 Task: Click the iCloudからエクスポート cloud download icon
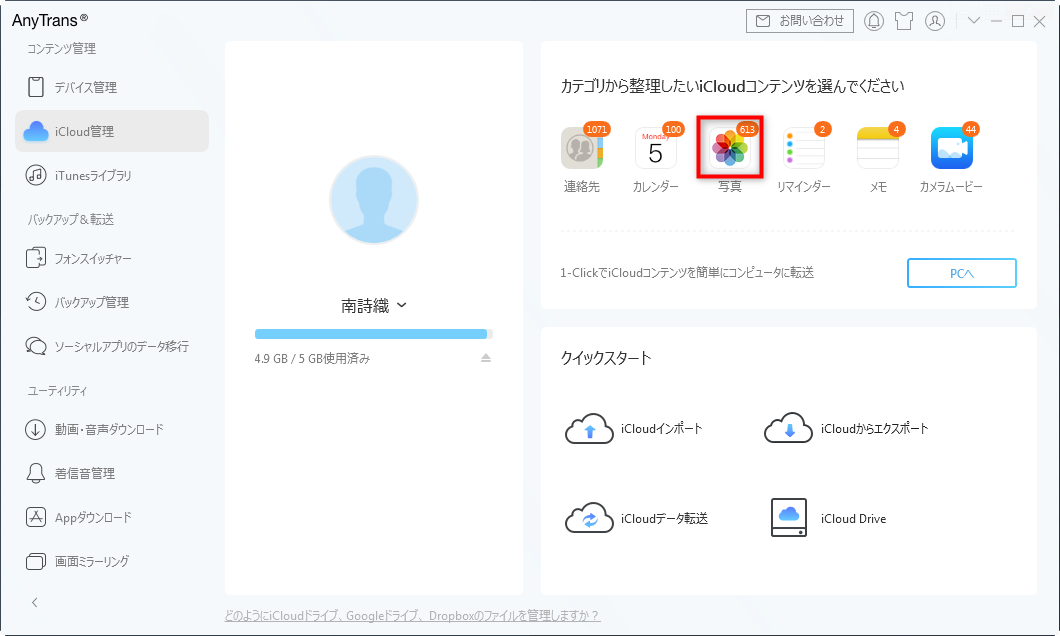pos(788,429)
